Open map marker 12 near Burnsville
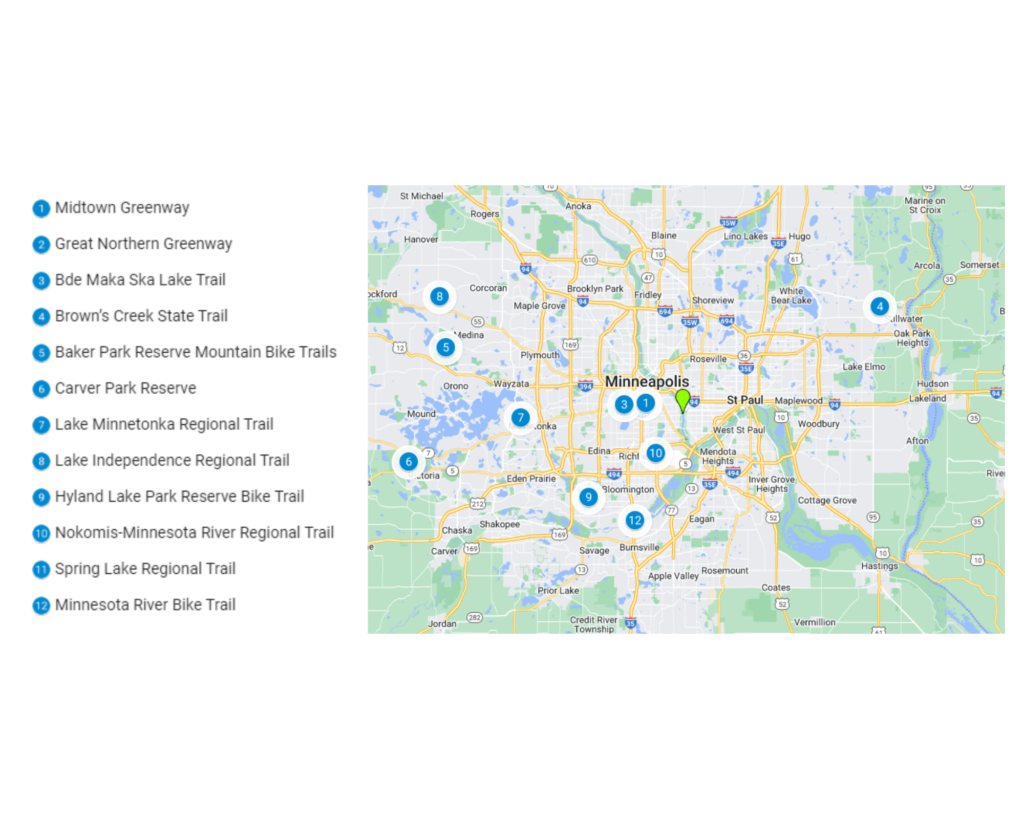 [x=634, y=520]
